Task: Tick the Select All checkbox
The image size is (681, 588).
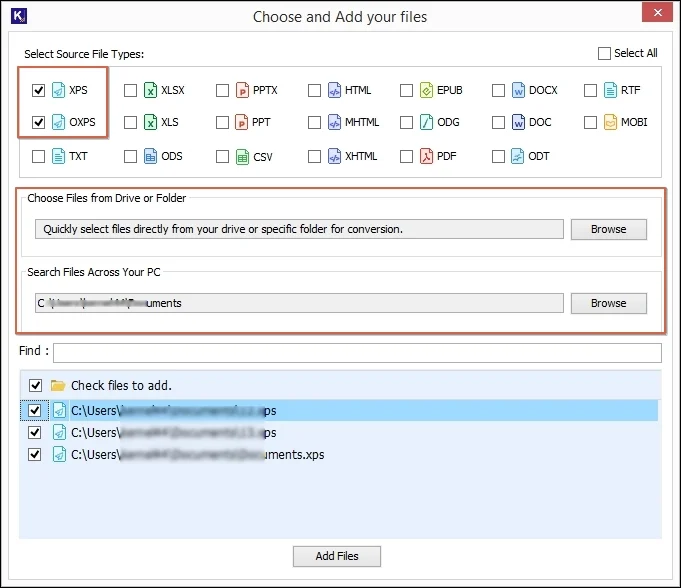Action: point(604,53)
